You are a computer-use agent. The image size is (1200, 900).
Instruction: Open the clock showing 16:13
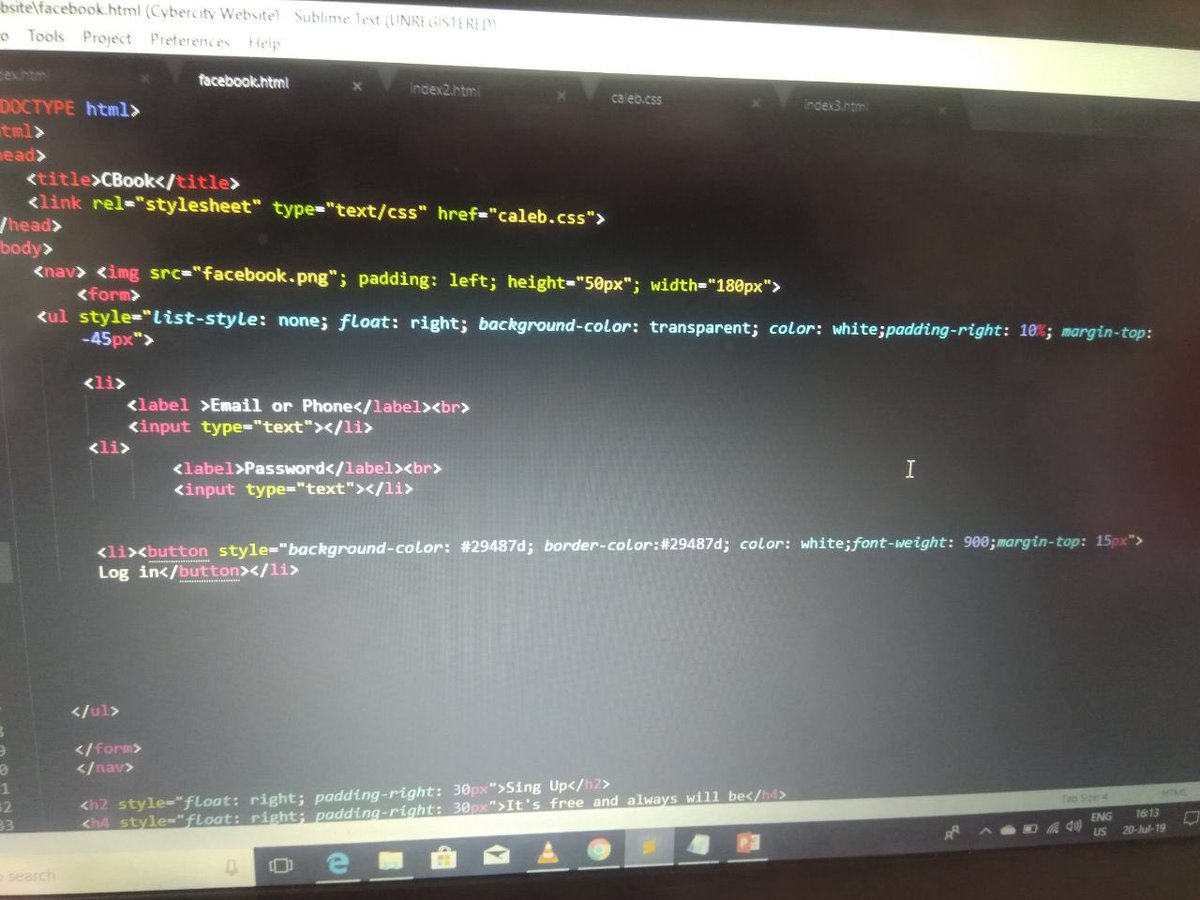[1147, 821]
